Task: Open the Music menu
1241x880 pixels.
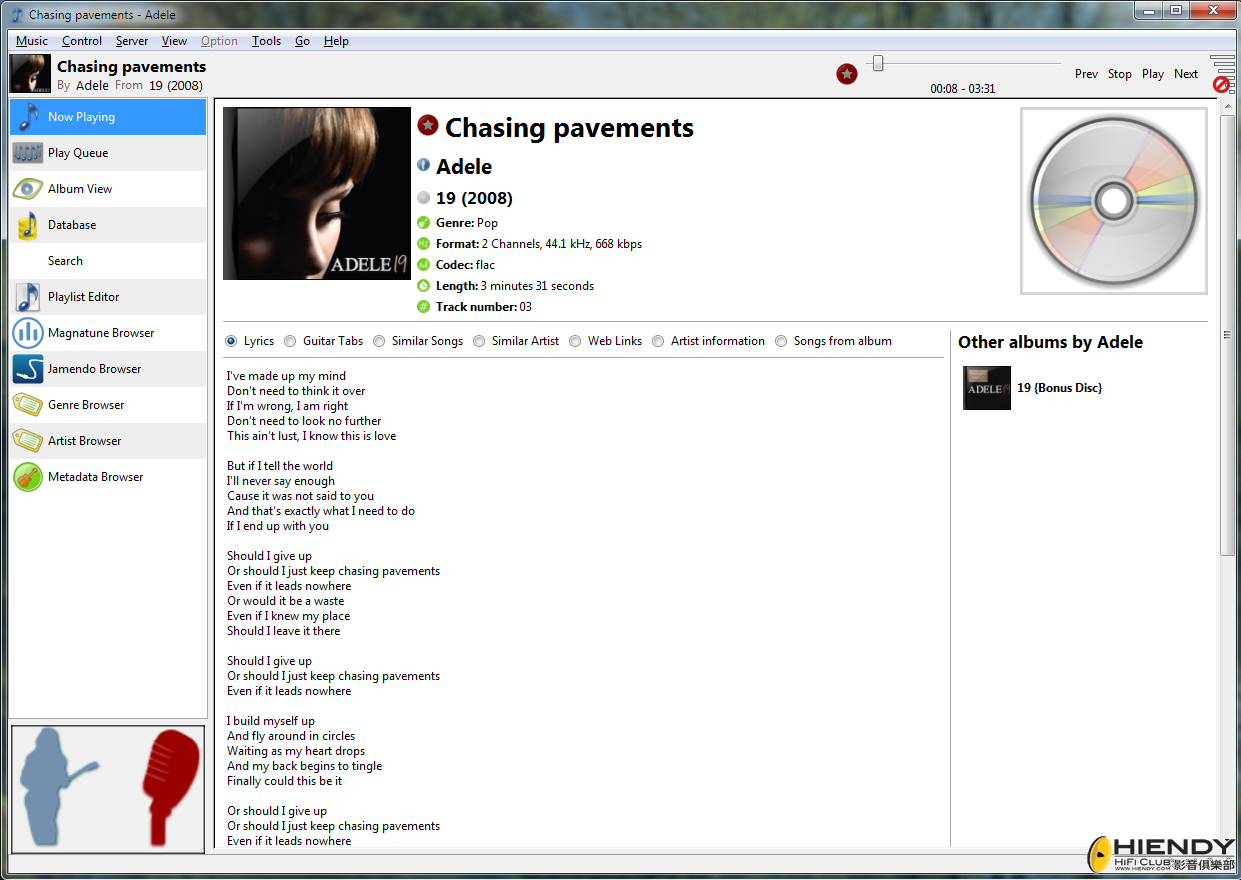Action: (32, 41)
